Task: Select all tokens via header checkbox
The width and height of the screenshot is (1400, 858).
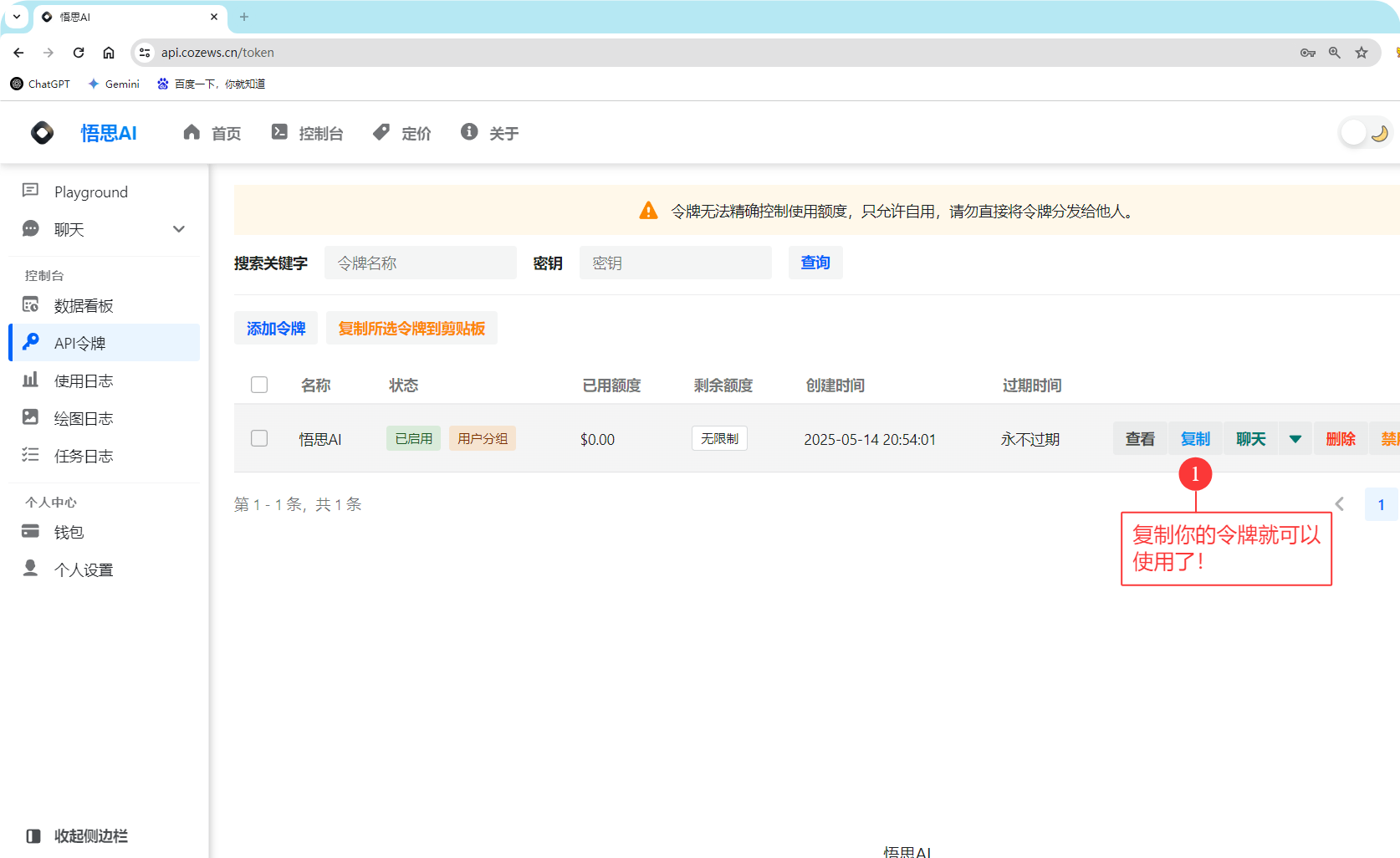Action: pyautogui.click(x=259, y=385)
